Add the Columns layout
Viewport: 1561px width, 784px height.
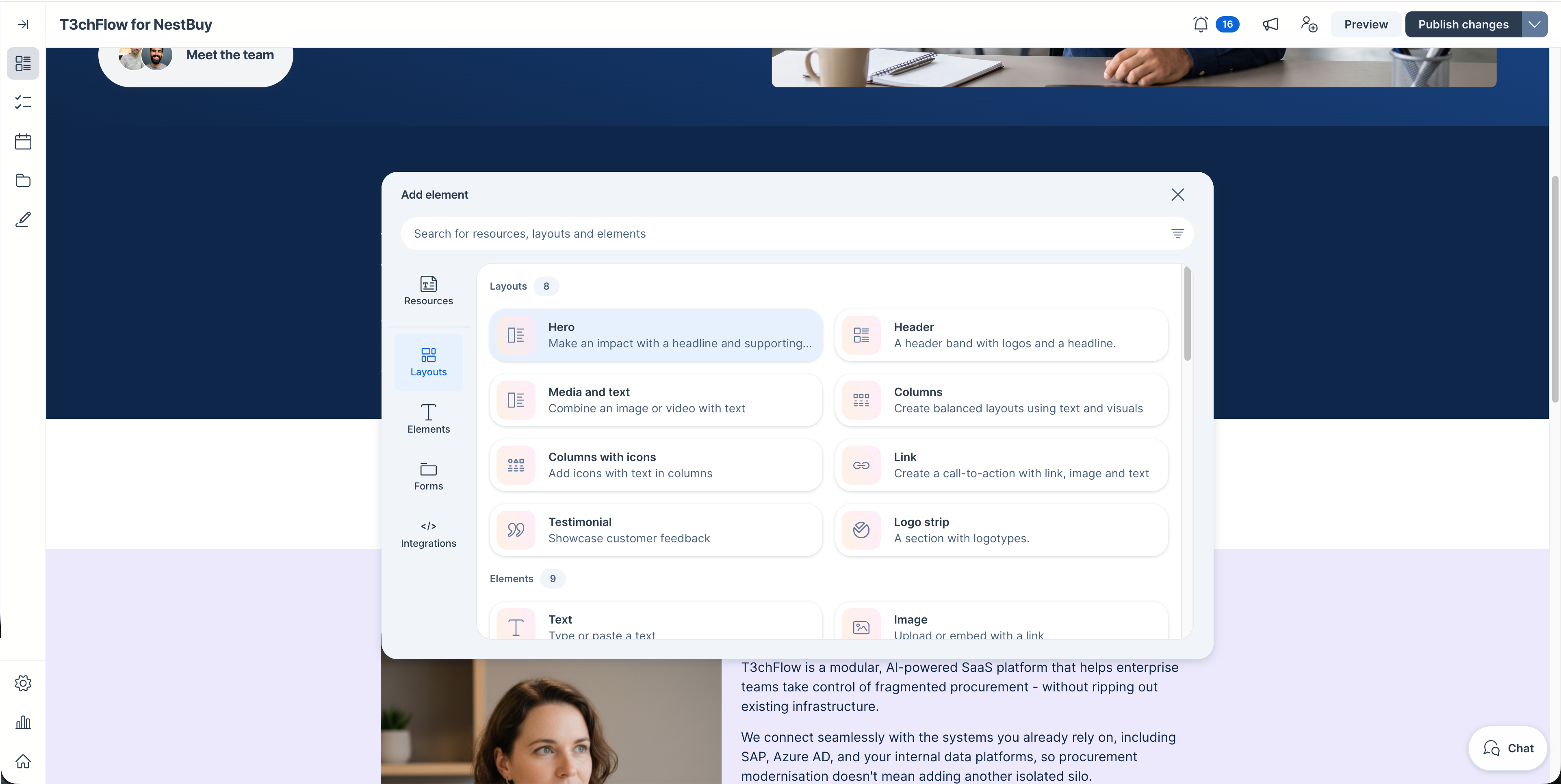(1001, 400)
